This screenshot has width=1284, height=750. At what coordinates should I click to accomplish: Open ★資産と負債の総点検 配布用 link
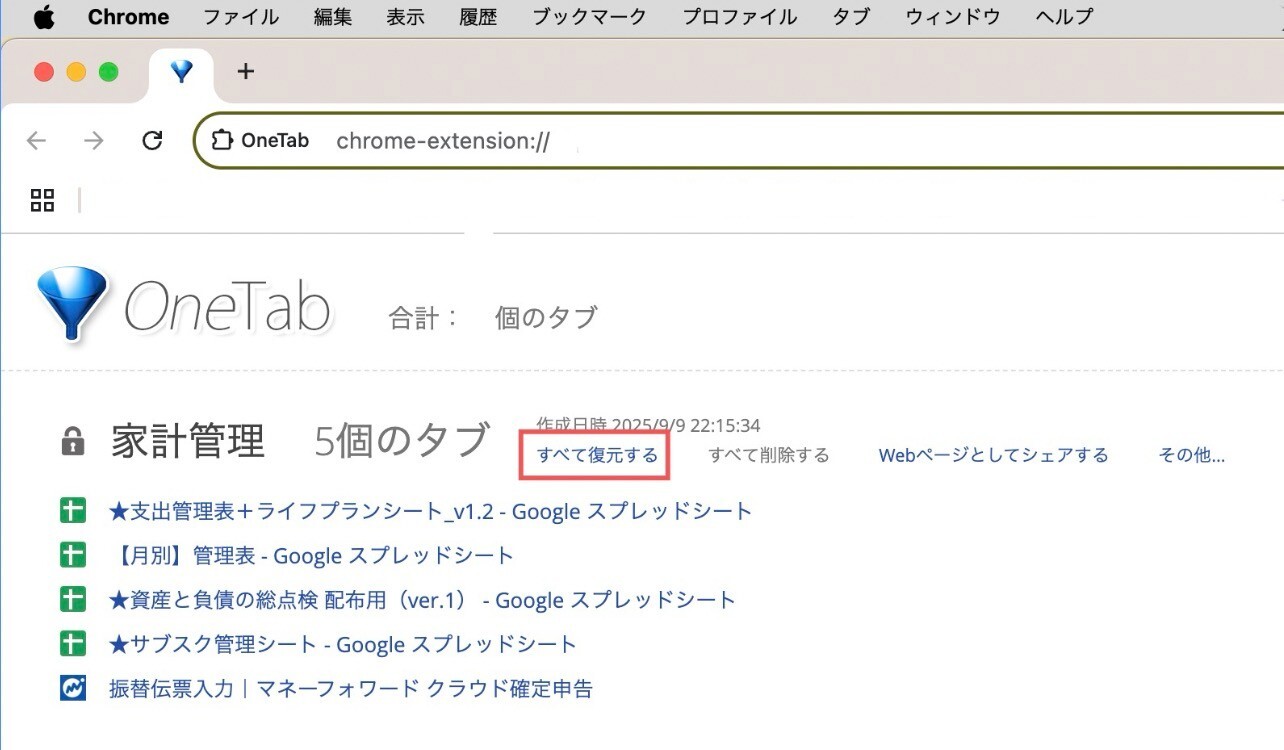pos(422,600)
